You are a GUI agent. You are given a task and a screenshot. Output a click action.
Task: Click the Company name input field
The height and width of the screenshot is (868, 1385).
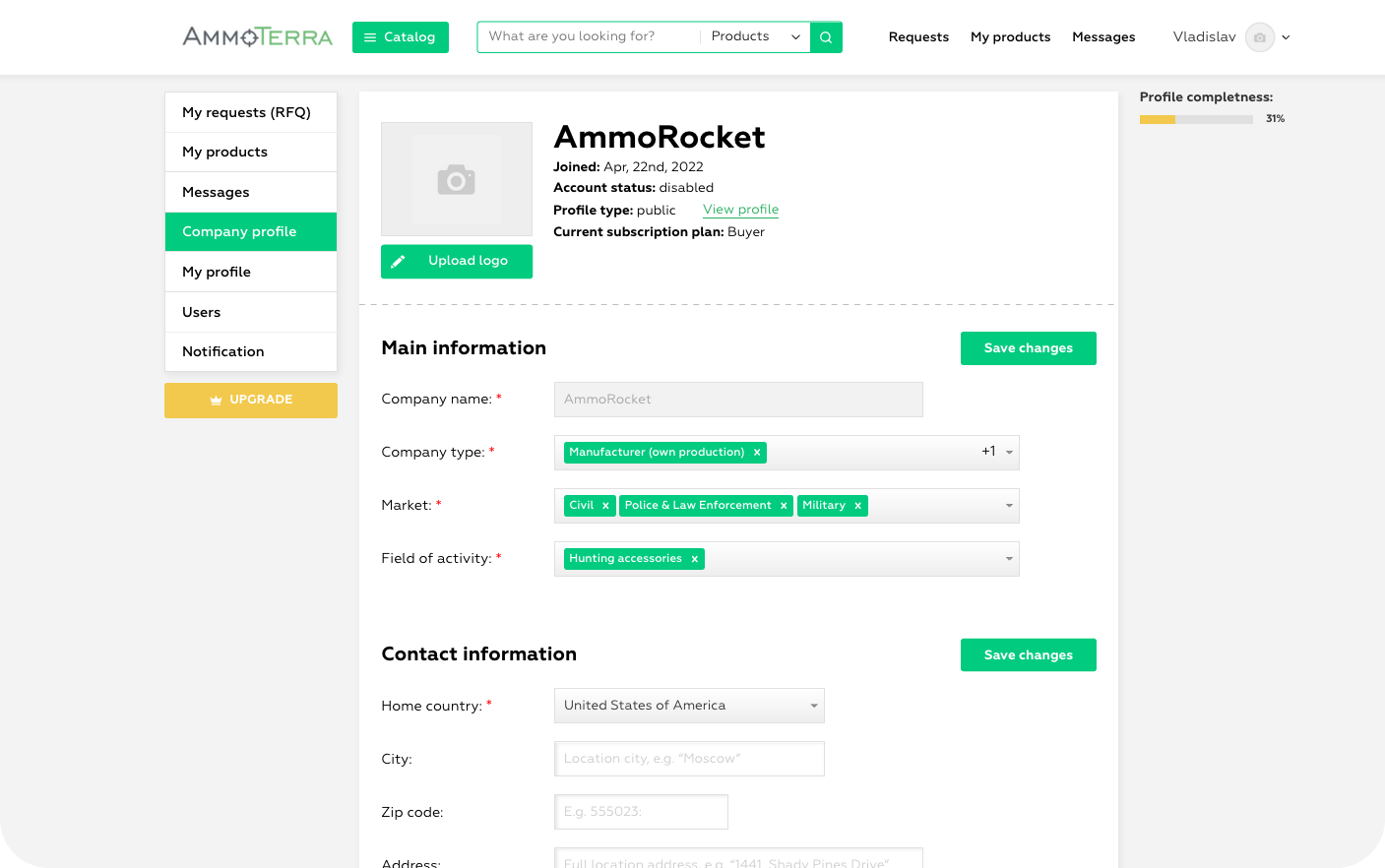pos(738,400)
